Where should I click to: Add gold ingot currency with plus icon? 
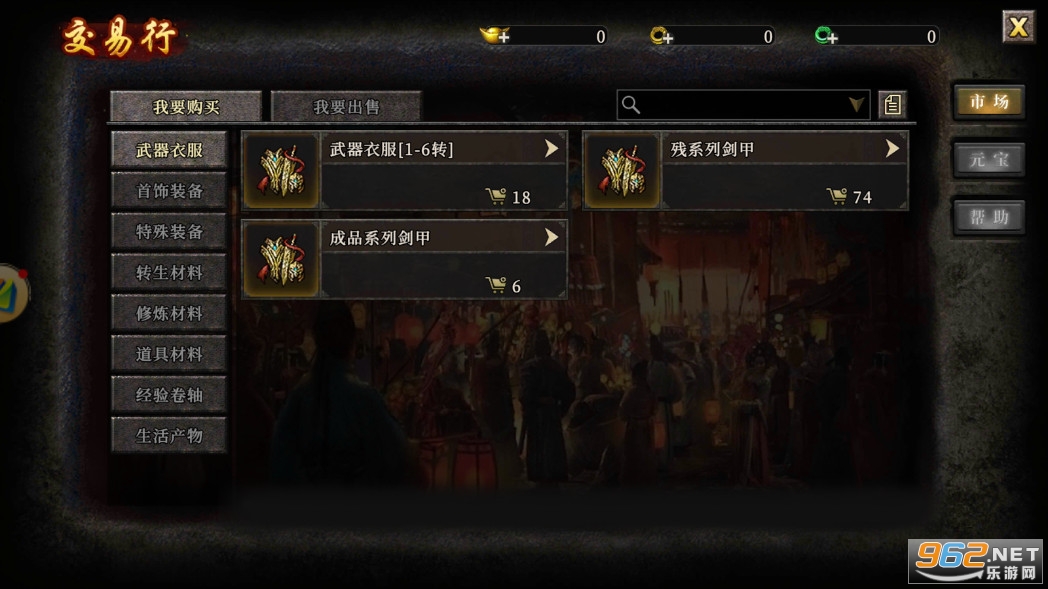[495, 35]
